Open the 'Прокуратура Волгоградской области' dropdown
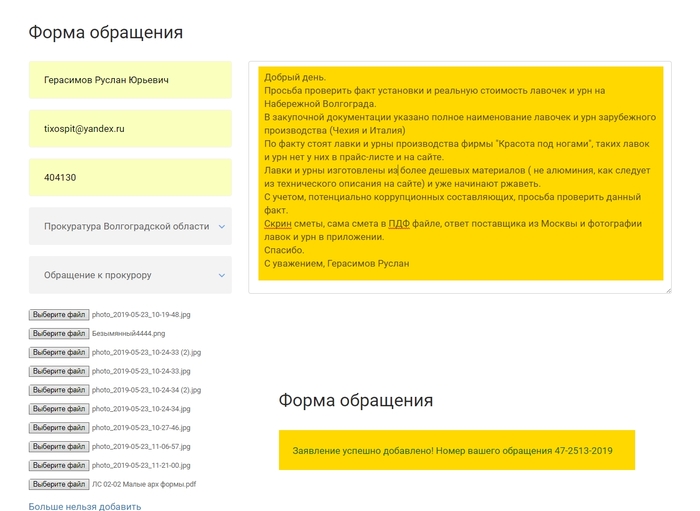700x511 pixels. (130, 226)
